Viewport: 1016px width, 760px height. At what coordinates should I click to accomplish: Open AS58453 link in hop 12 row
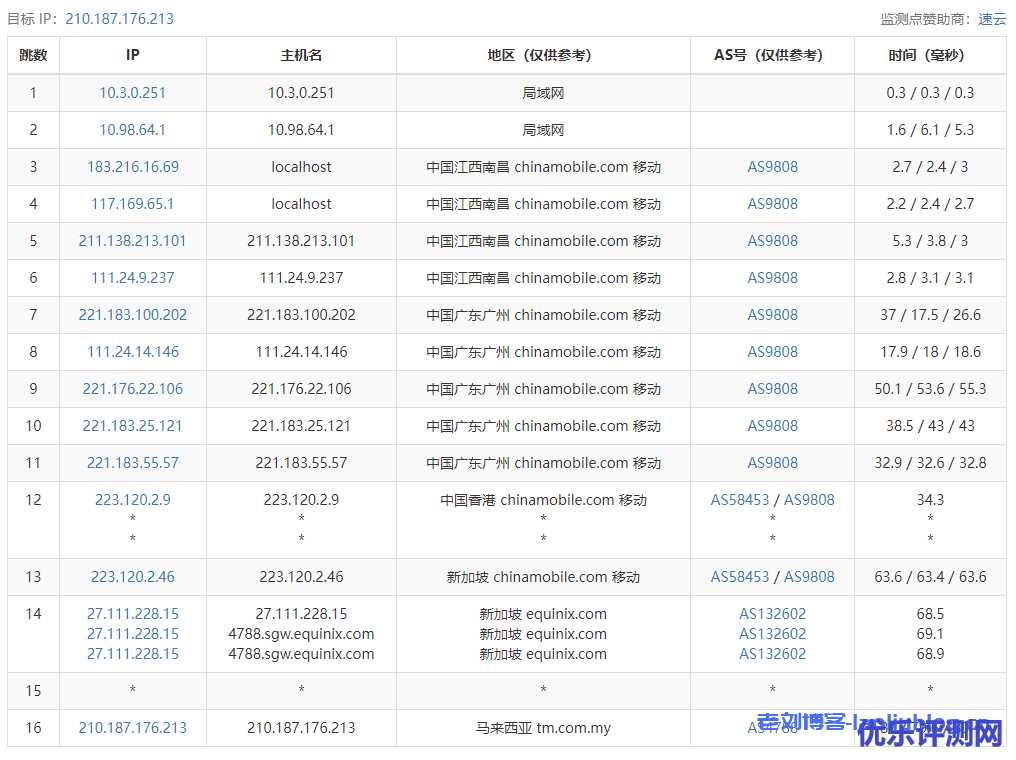coord(740,500)
